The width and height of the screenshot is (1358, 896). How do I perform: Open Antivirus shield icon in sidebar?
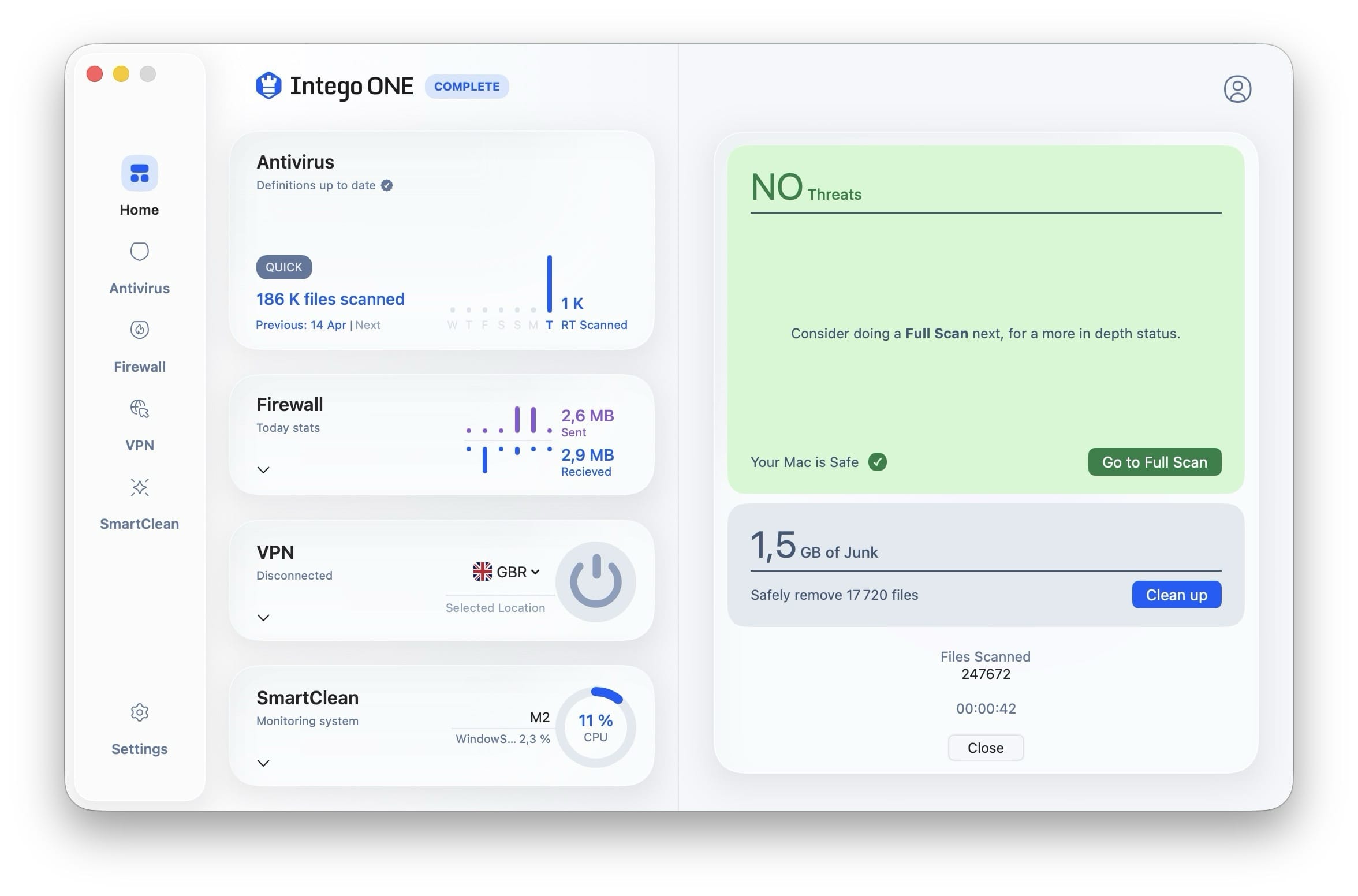[x=139, y=252]
